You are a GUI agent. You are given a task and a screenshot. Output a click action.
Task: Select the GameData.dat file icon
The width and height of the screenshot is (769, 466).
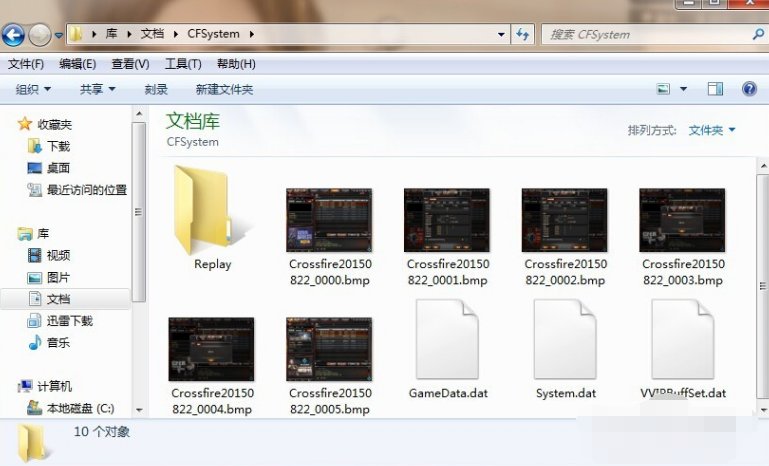tap(447, 339)
